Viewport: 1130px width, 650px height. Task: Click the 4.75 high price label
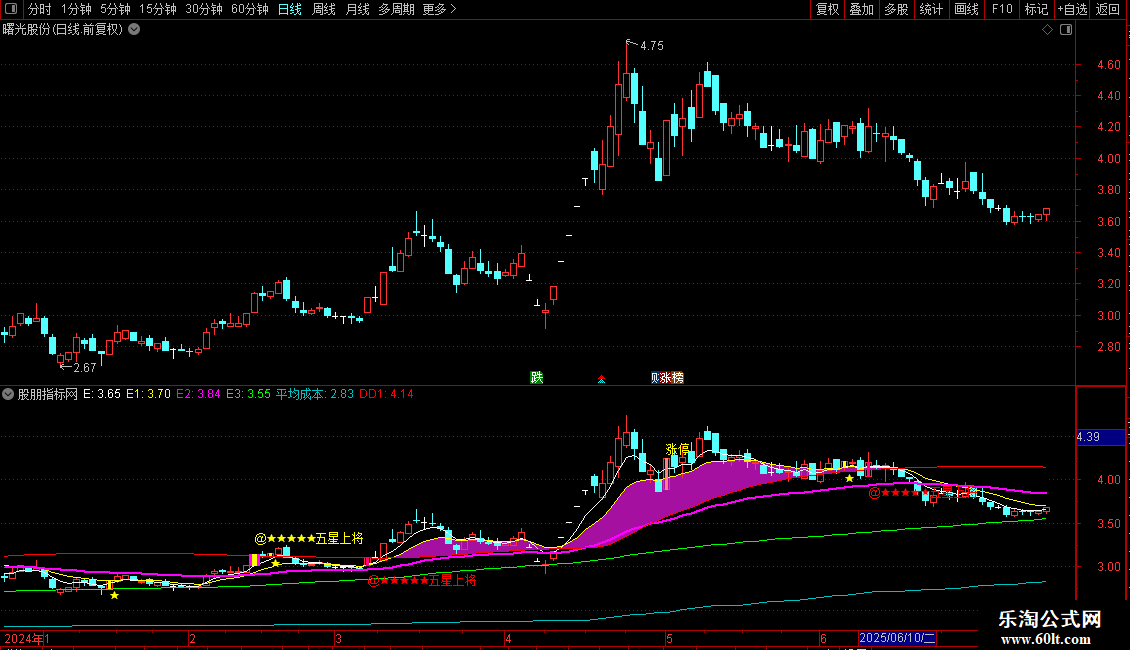coord(651,45)
